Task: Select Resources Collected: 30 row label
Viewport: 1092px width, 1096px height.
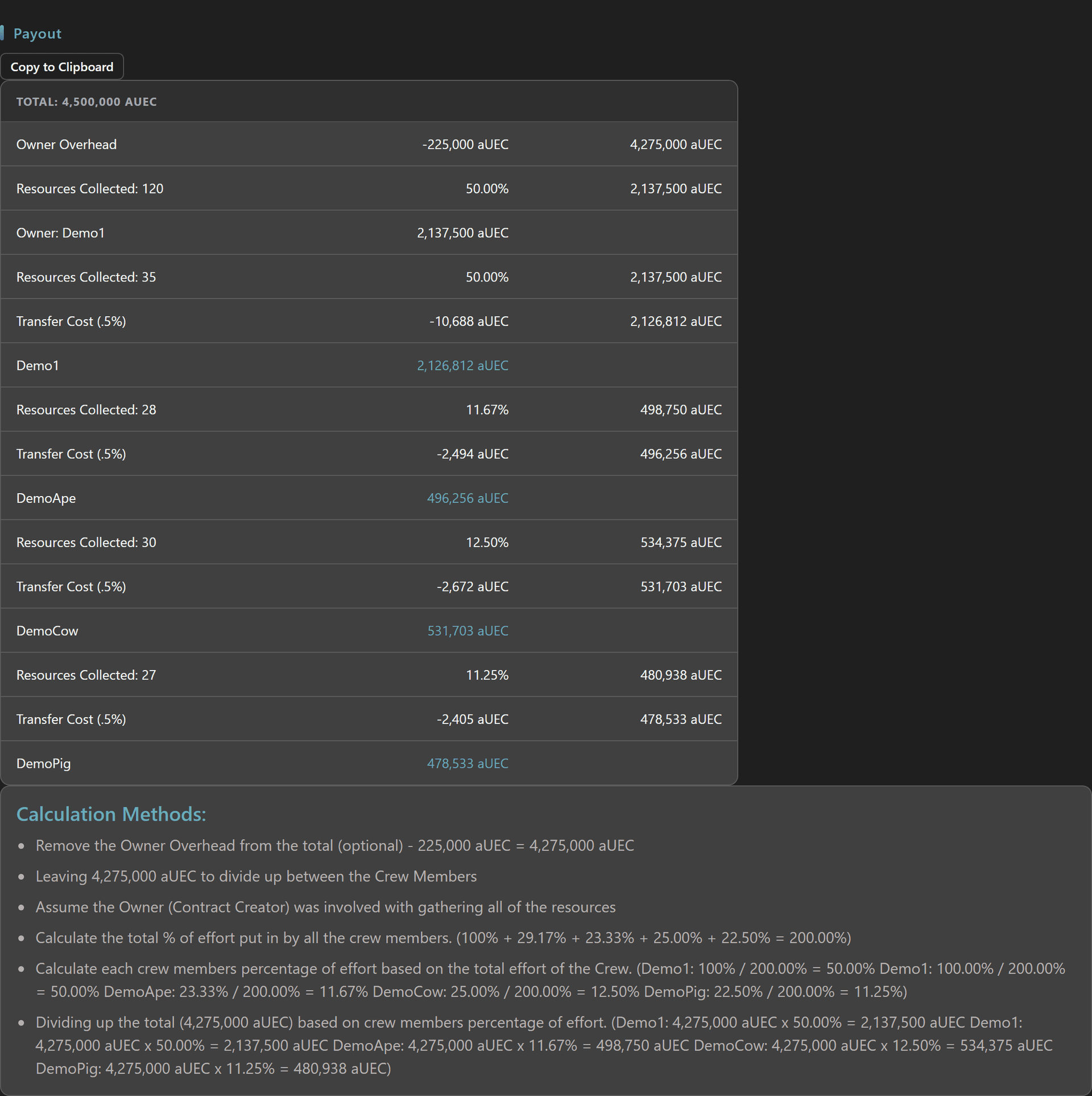Action: pos(86,543)
